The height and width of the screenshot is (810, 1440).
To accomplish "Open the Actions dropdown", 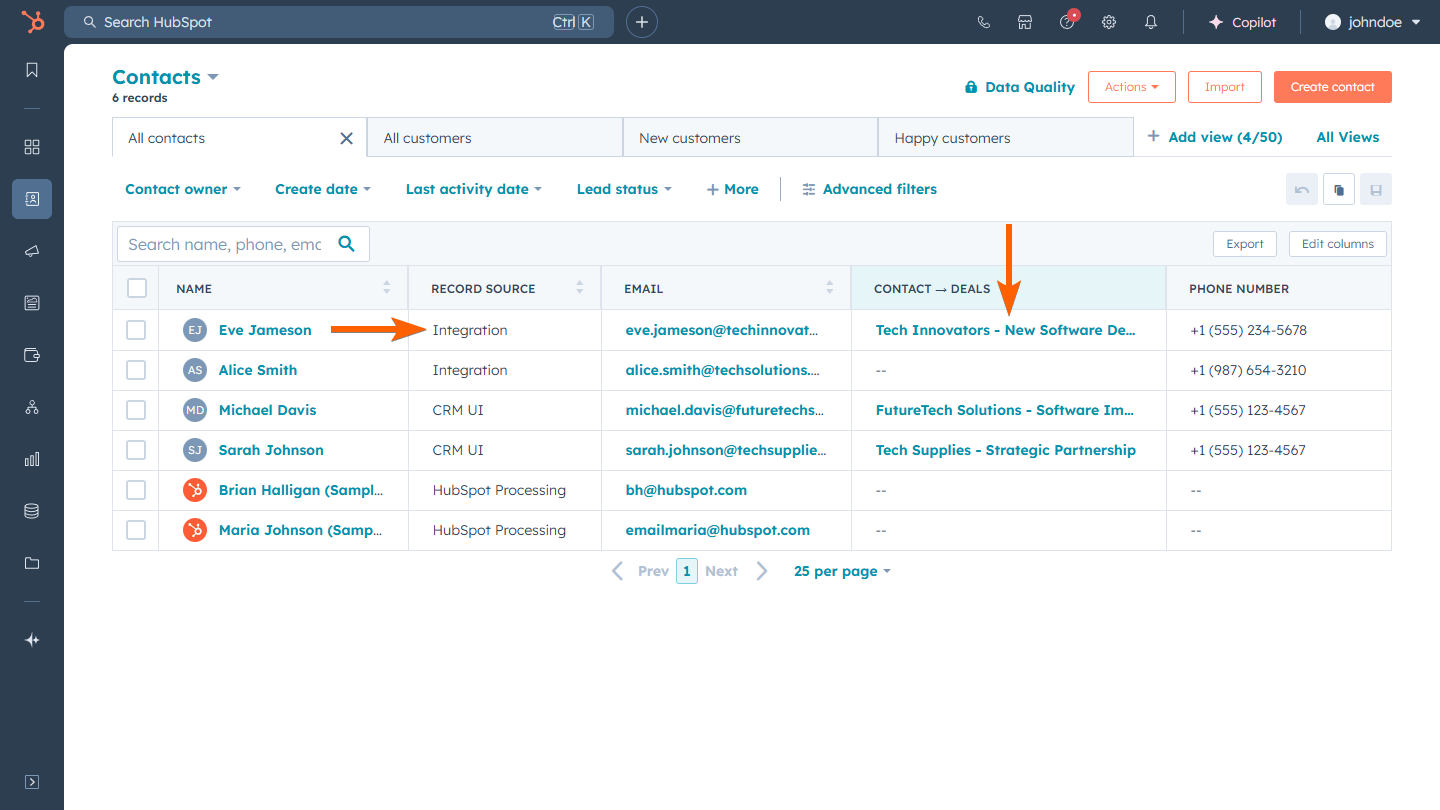I will tap(1131, 87).
